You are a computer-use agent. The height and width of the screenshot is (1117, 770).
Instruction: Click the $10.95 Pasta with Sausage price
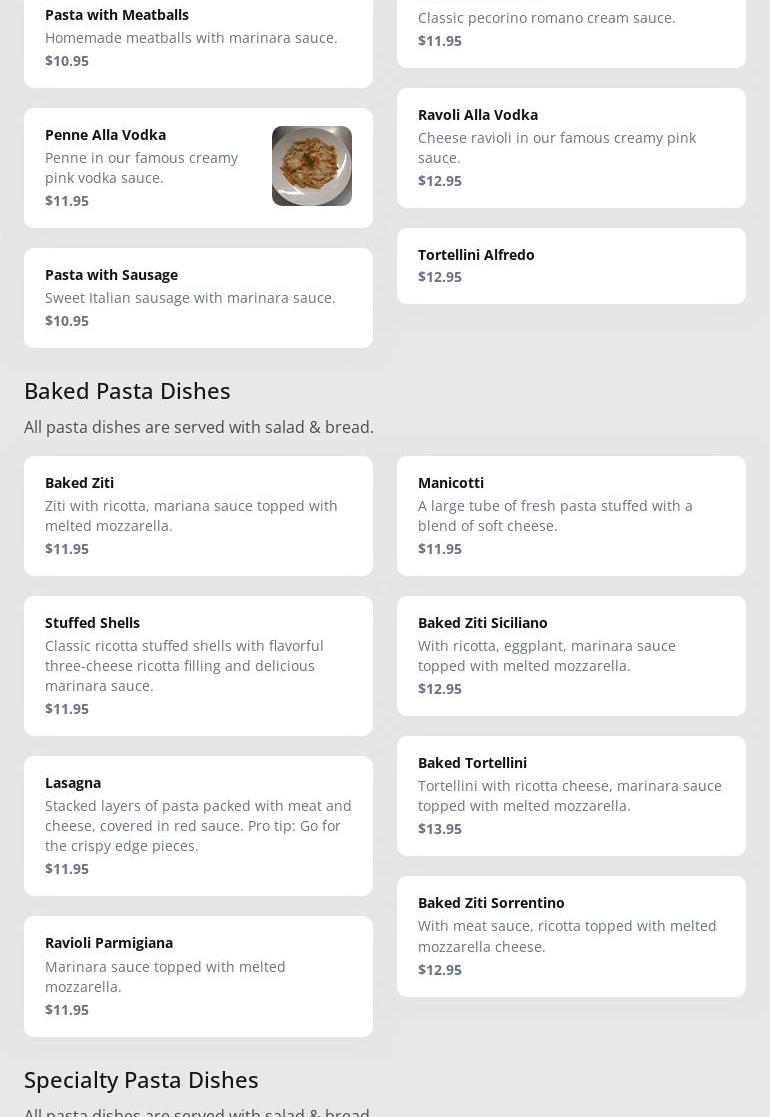click(67, 320)
